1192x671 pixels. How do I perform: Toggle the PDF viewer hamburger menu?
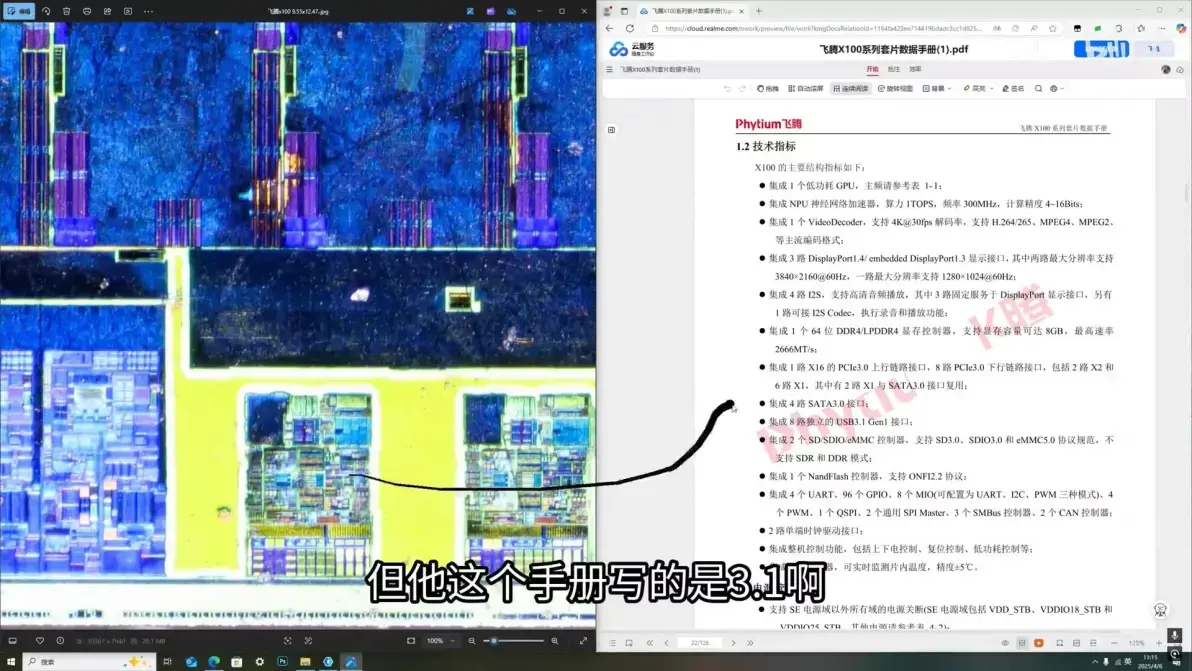coord(609,69)
